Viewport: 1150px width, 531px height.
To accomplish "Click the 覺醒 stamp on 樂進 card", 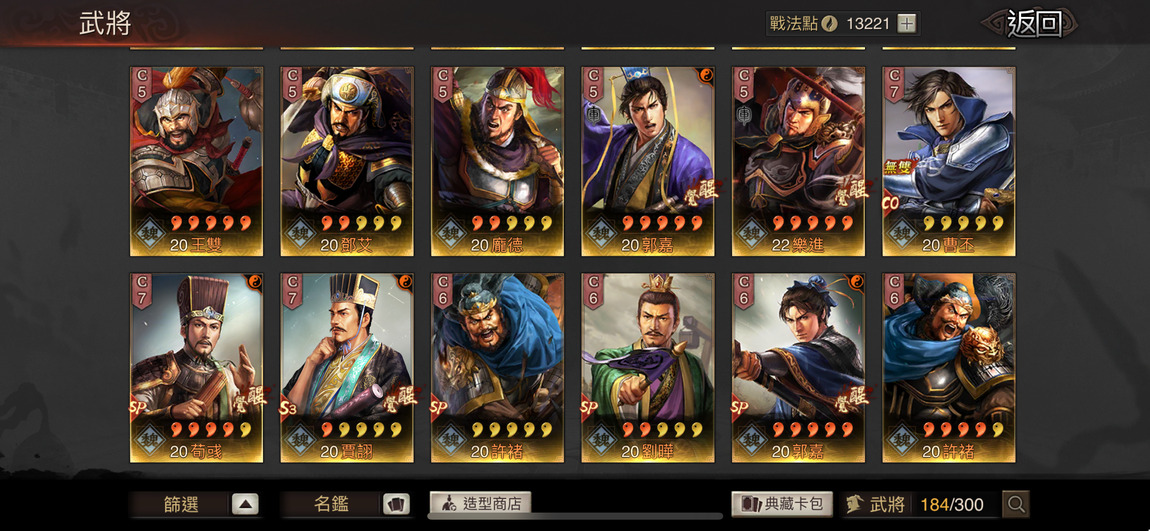I will [x=851, y=190].
